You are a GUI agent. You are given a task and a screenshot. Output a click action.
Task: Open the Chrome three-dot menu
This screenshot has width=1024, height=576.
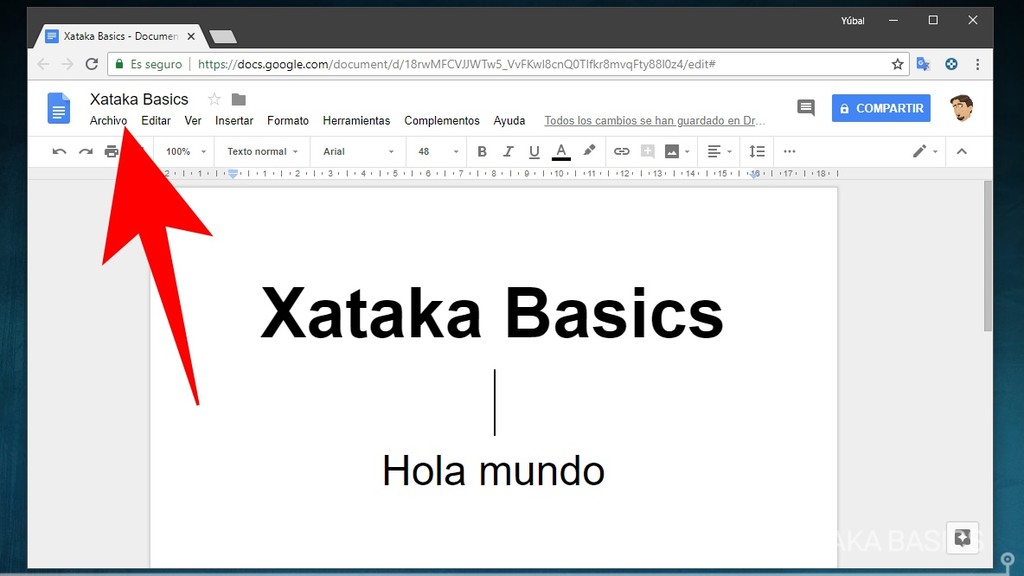pos(978,64)
